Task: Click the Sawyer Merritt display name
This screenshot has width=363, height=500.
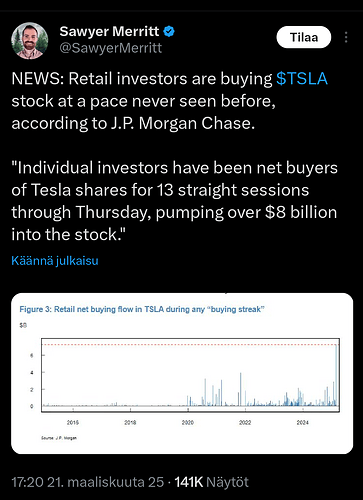Action: click(x=109, y=32)
